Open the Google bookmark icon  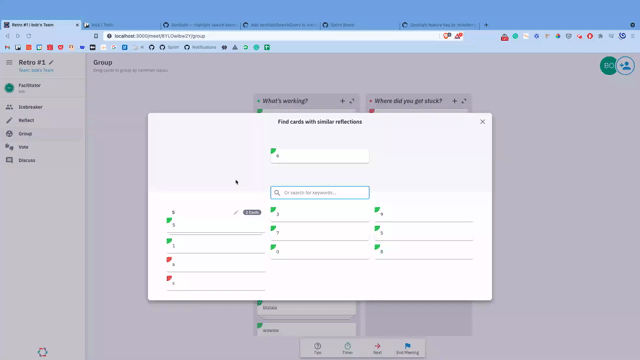[x=114, y=47]
